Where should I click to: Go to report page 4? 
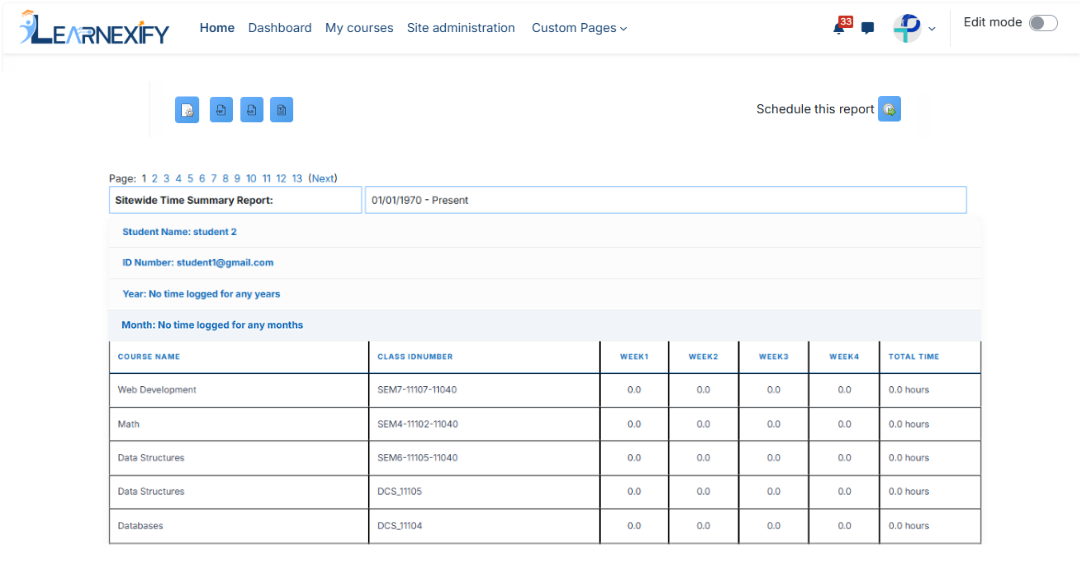[x=178, y=178]
